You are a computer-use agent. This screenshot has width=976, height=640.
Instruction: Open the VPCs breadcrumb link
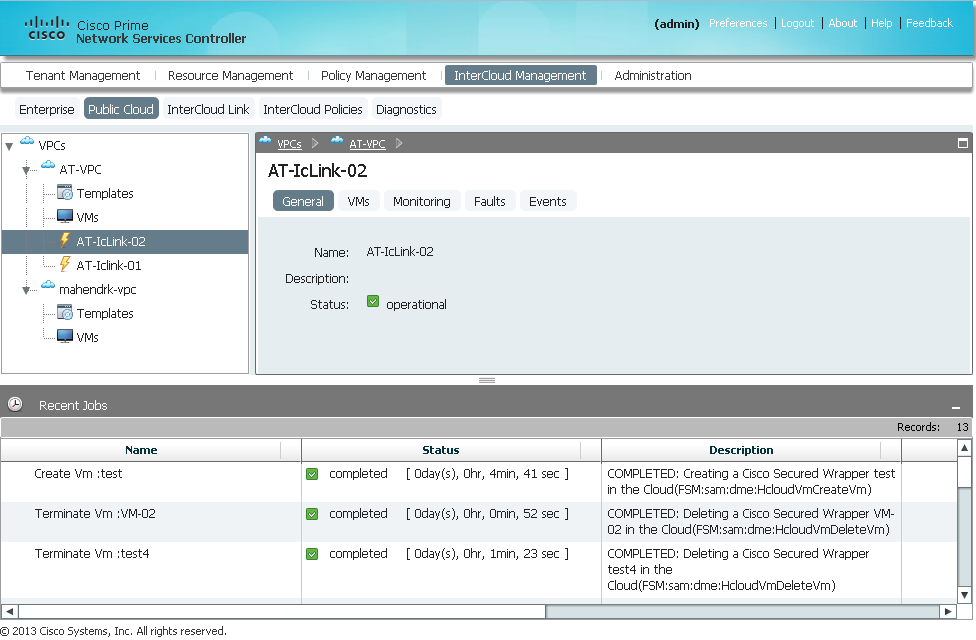288,143
